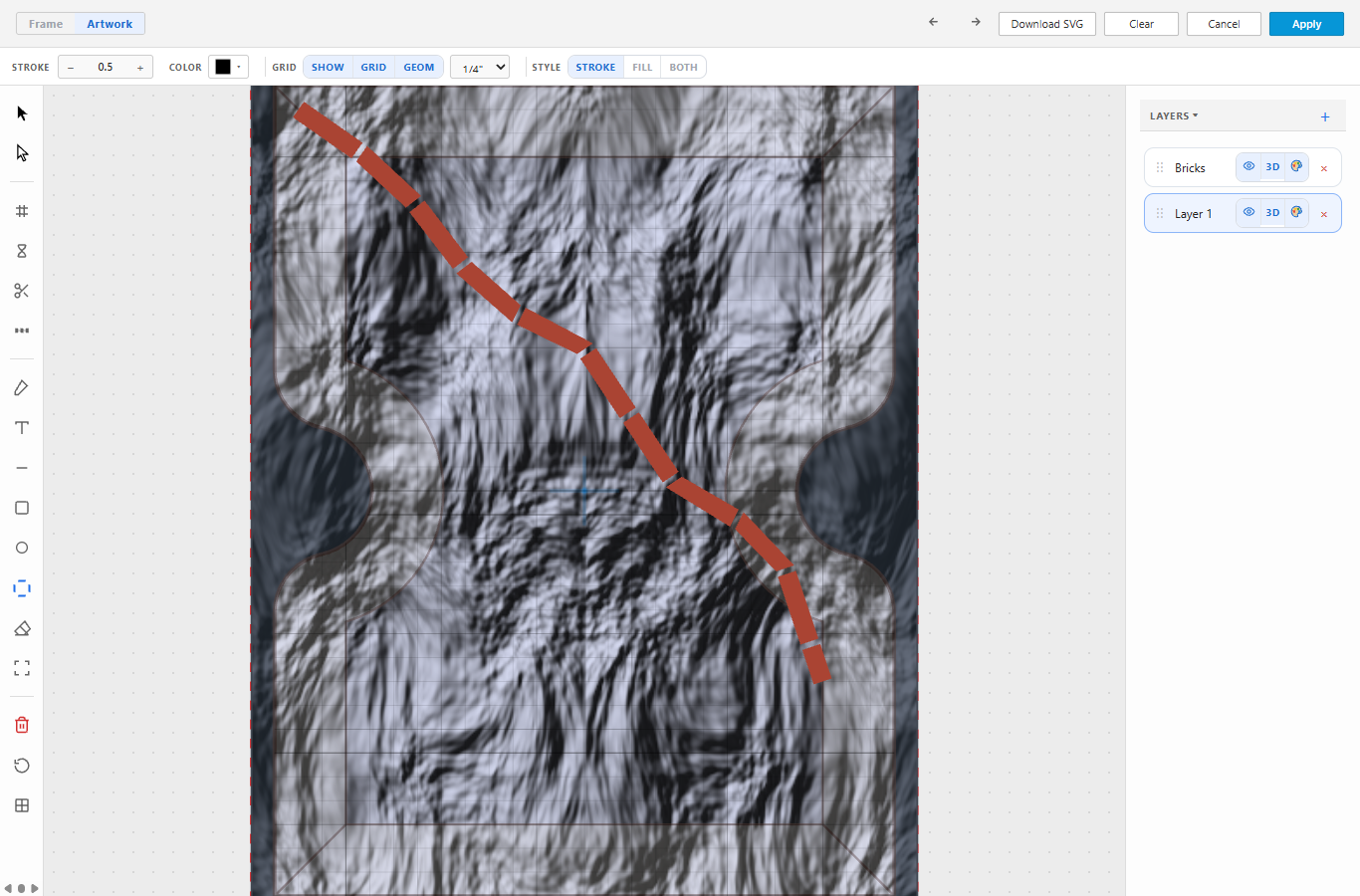Image resolution: width=1360 pixels, height=896 pixels.
Task: Select the corner brackets frame tool
Action: pyautogui.click(x=22, y=668)
